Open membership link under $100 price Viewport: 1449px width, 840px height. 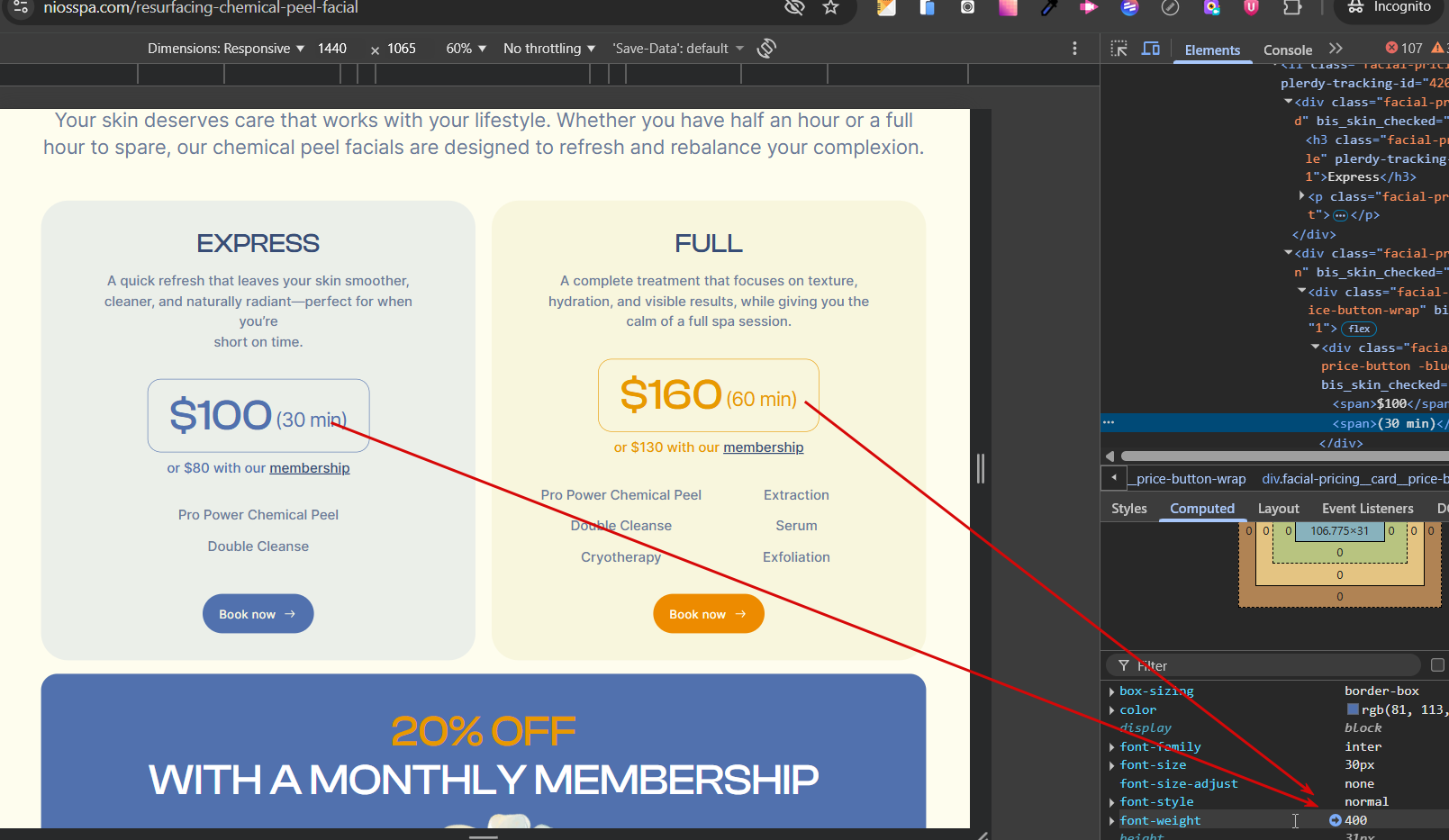point(310,468)
